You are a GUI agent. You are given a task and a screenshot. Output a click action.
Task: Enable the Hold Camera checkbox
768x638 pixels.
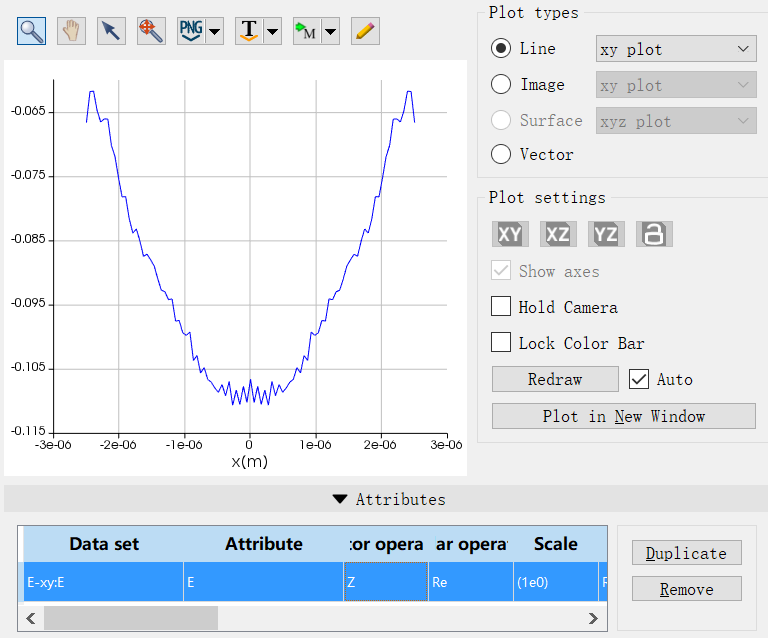point(501,307)
